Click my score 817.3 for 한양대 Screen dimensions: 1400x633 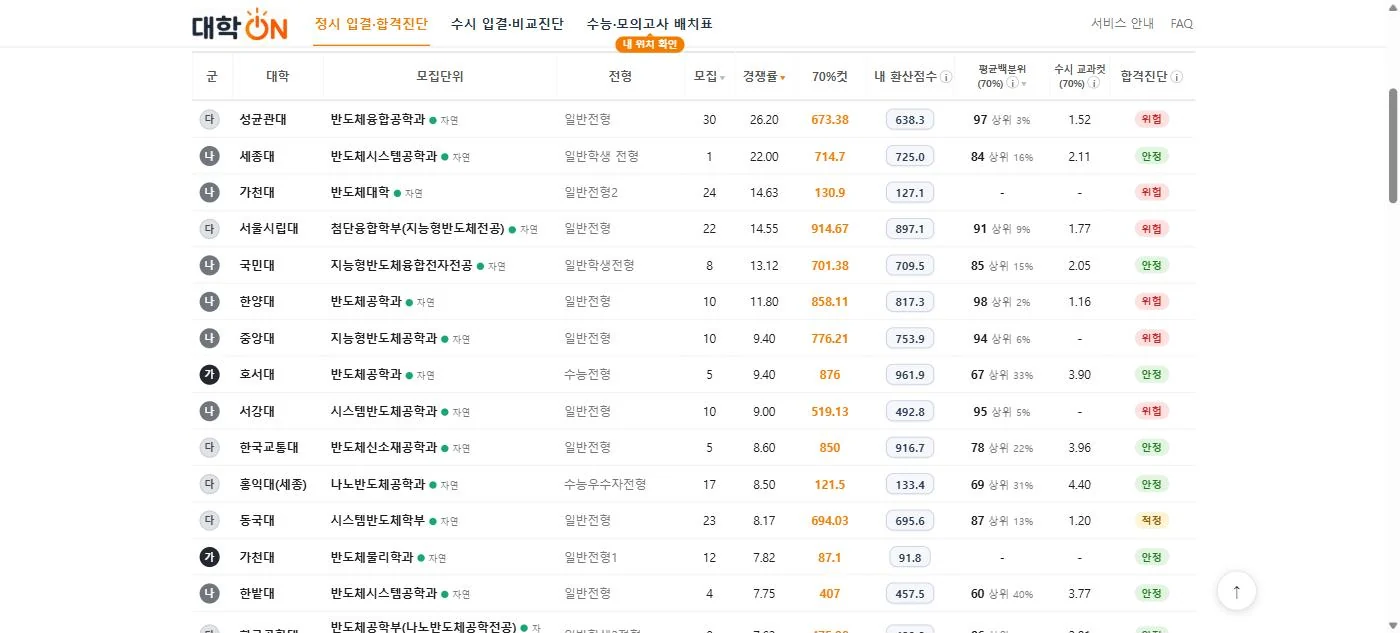pyautogui.click(x=910, y=301)
